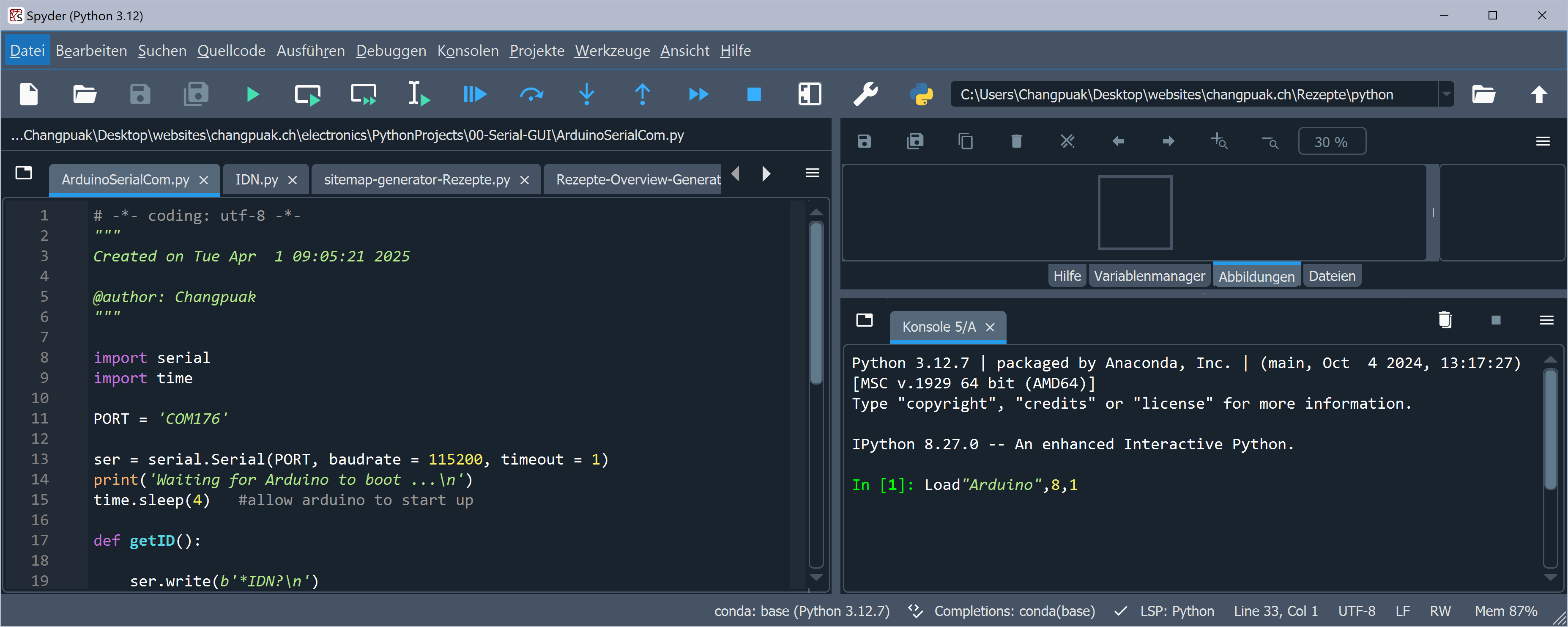Remove all plots with the crossed icon
The image size is (1568, 627).
[1067, 142]
